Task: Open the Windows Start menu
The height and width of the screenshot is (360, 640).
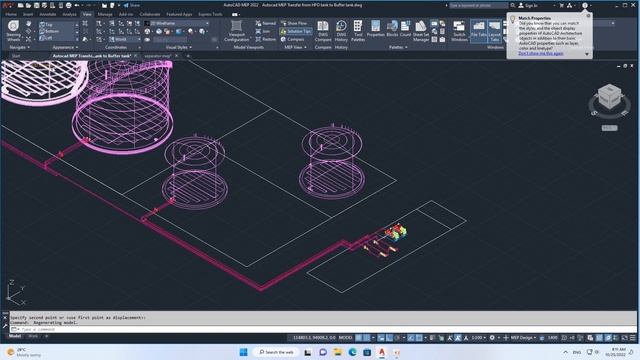Action: point(244,352)
